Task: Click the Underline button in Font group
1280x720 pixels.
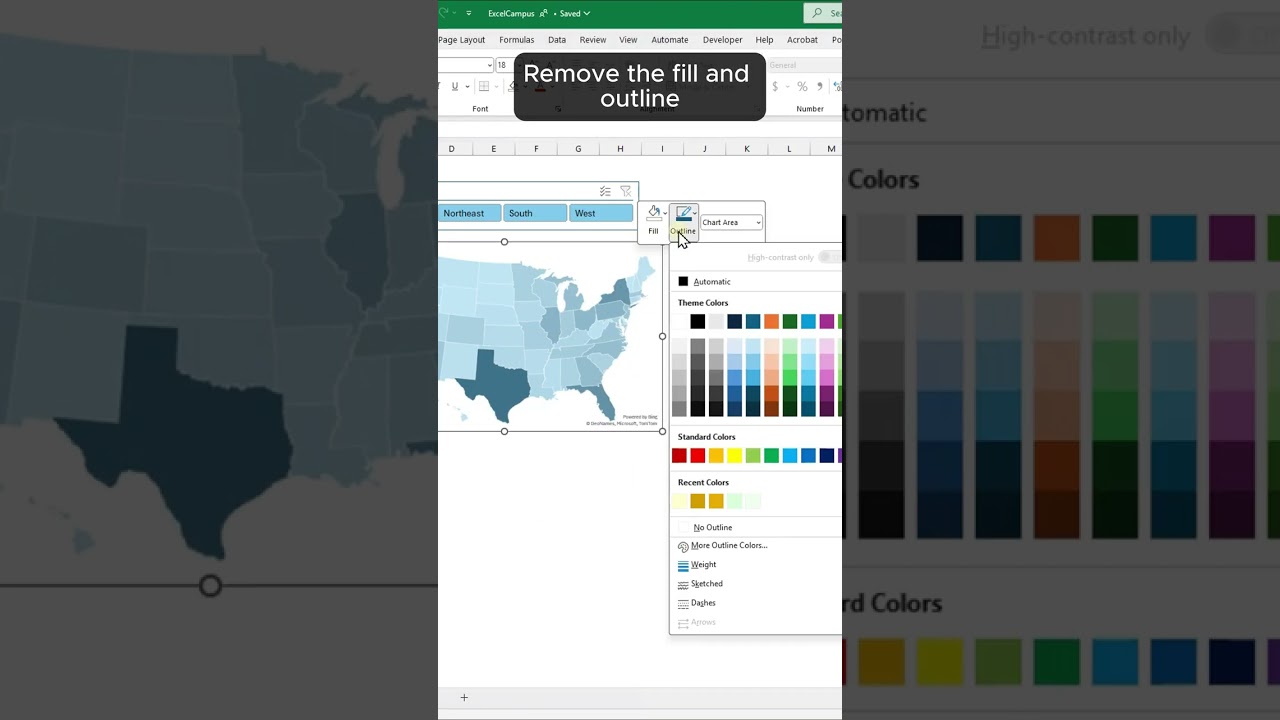Action: coord(455,87)
